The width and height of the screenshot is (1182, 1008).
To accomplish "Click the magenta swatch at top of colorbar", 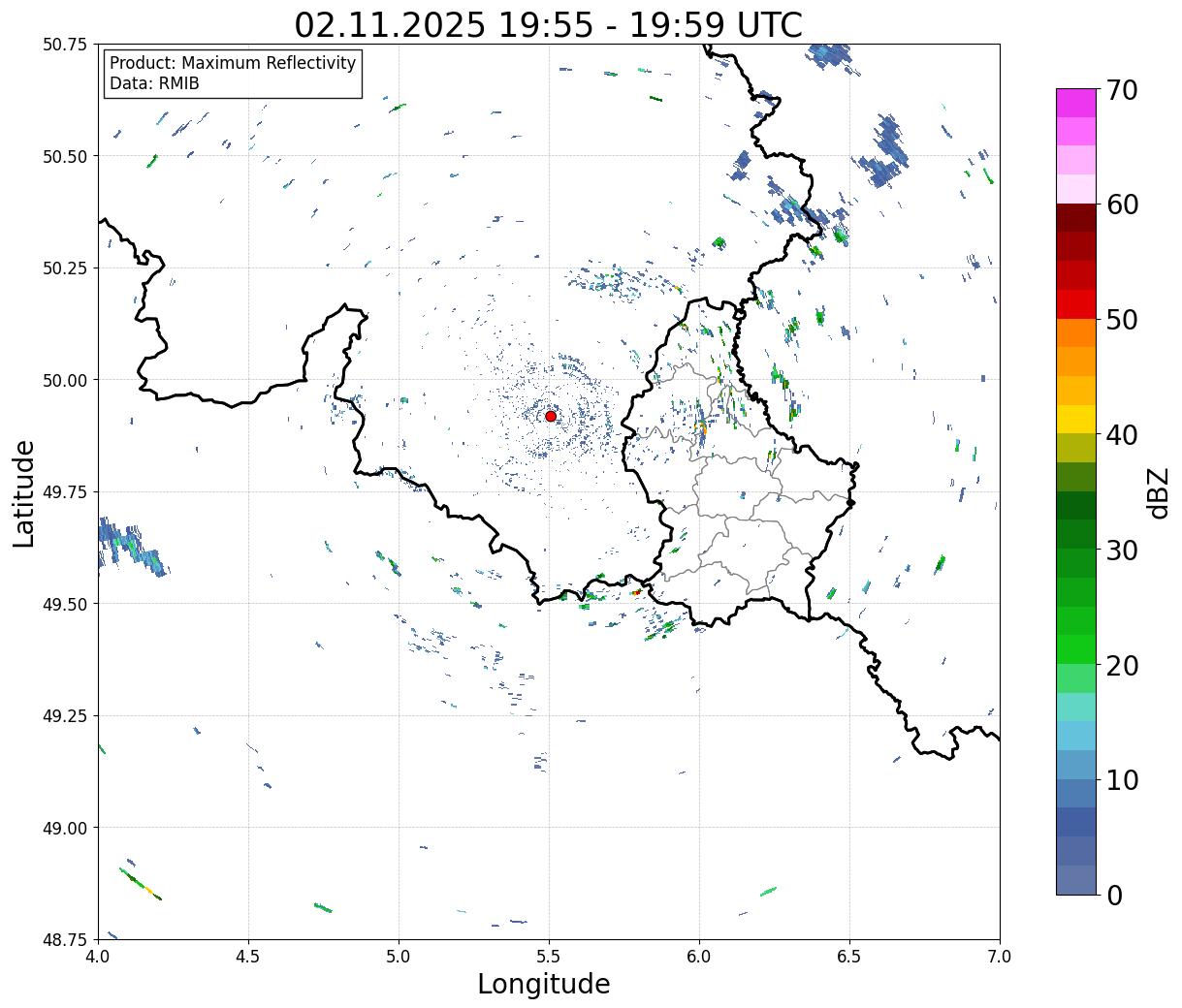I will 1076,103.
